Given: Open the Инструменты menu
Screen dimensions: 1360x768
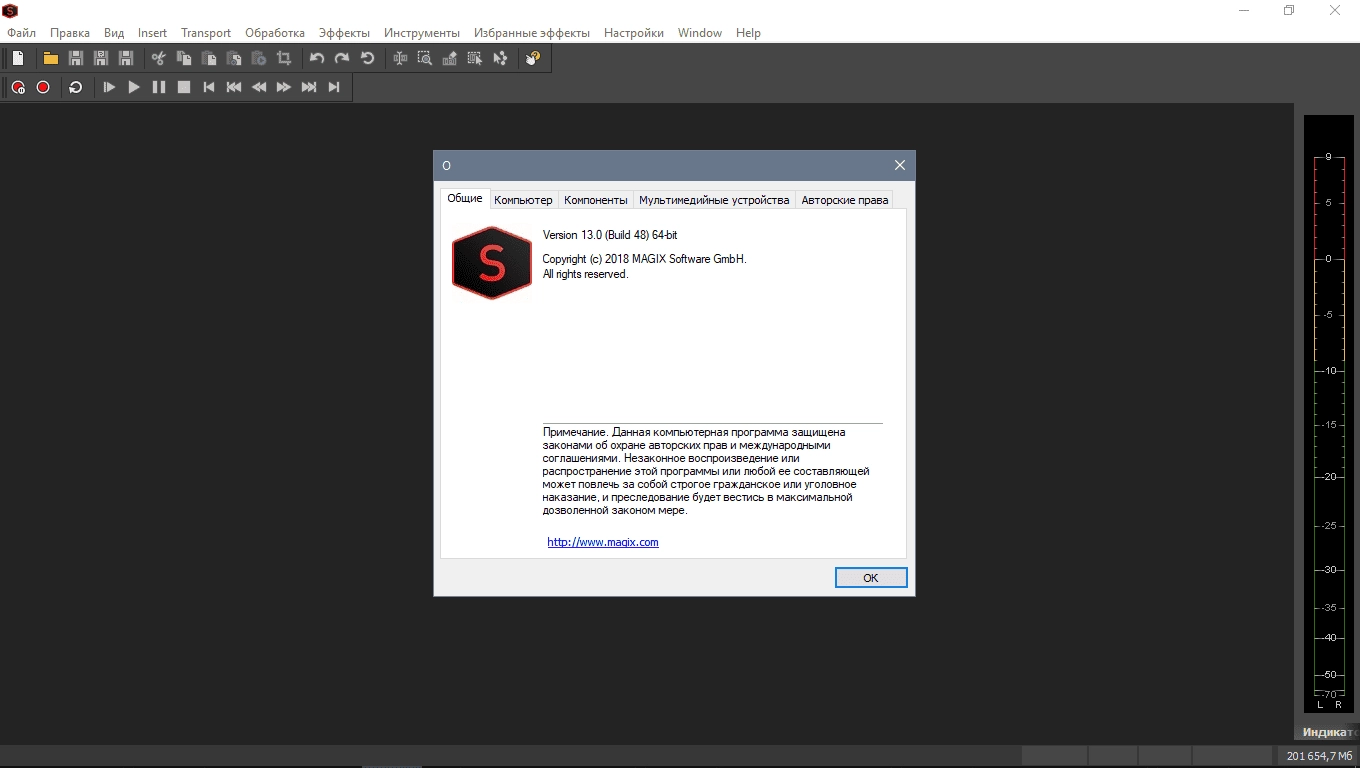Looking at the screenshot, I should click(x=422, y=33).
